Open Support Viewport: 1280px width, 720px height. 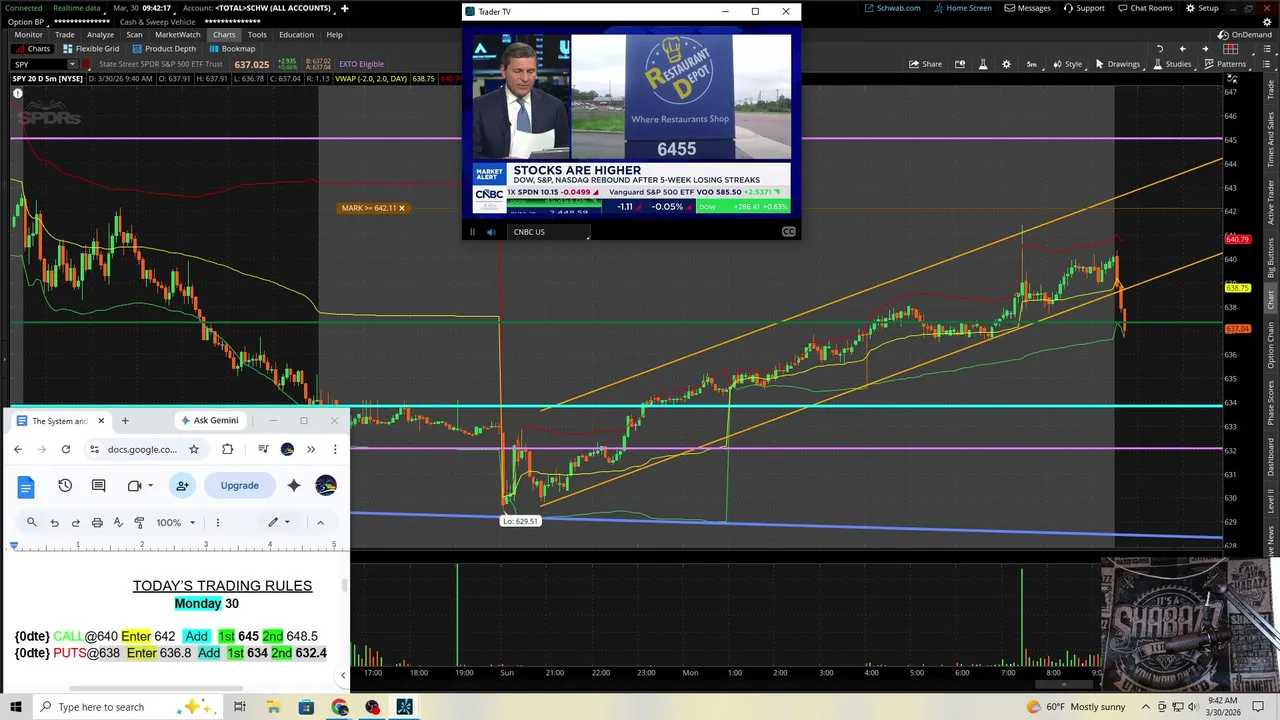click(x=1084, y=8)
